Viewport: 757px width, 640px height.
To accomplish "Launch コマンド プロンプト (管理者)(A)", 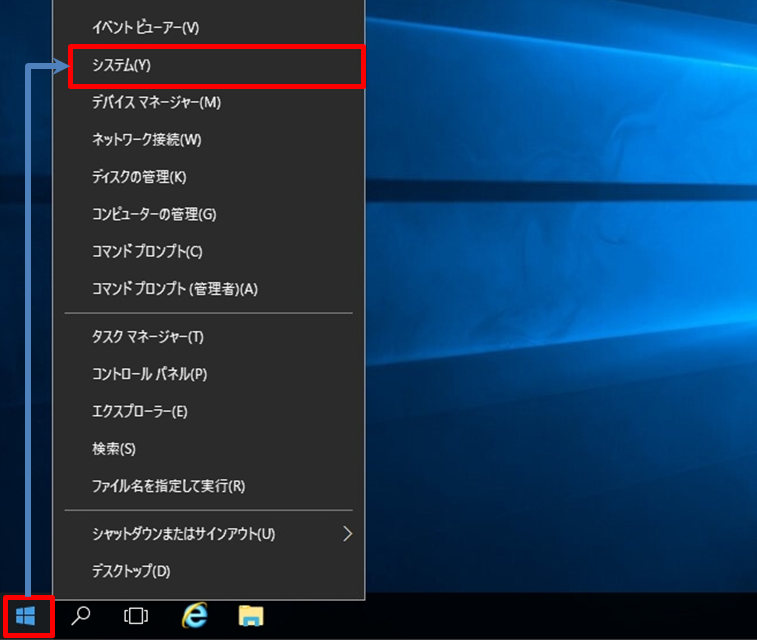I will [209, 289].
